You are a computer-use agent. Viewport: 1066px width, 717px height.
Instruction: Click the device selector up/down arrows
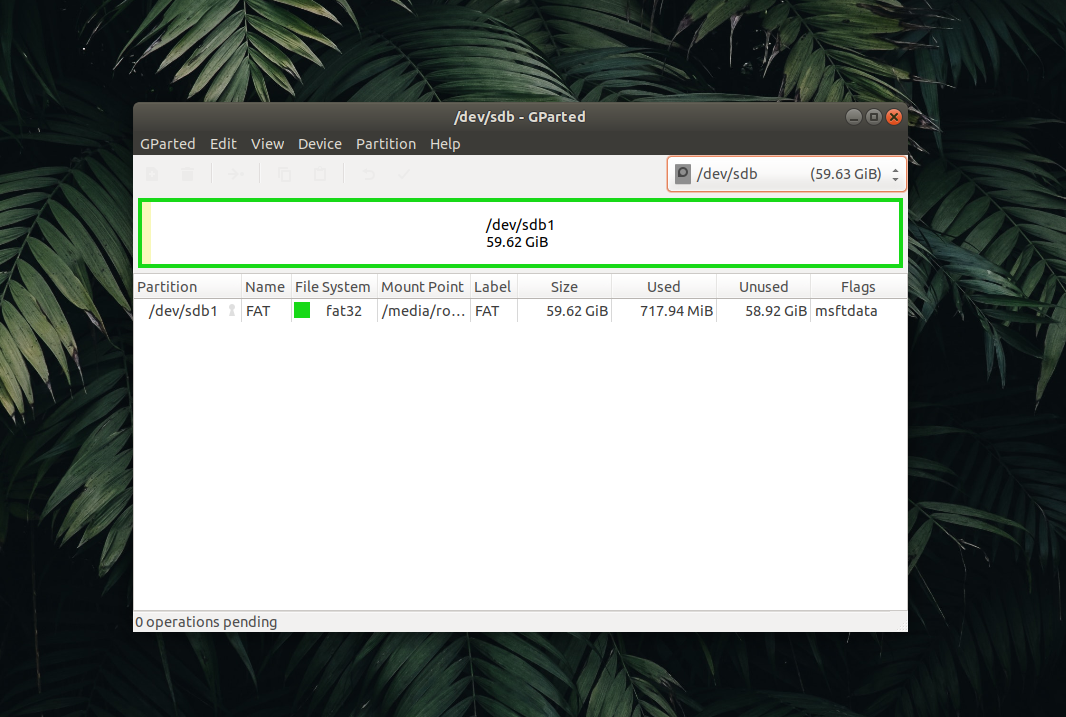(x=895, y=174)
